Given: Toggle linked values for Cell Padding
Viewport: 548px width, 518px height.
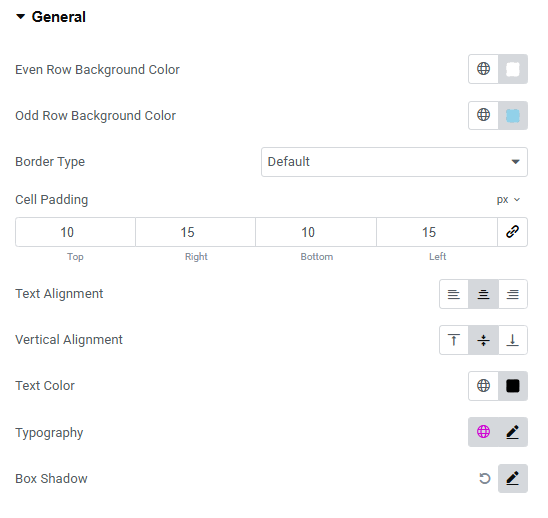Looking at the screenshot, I should coord(512,232).
